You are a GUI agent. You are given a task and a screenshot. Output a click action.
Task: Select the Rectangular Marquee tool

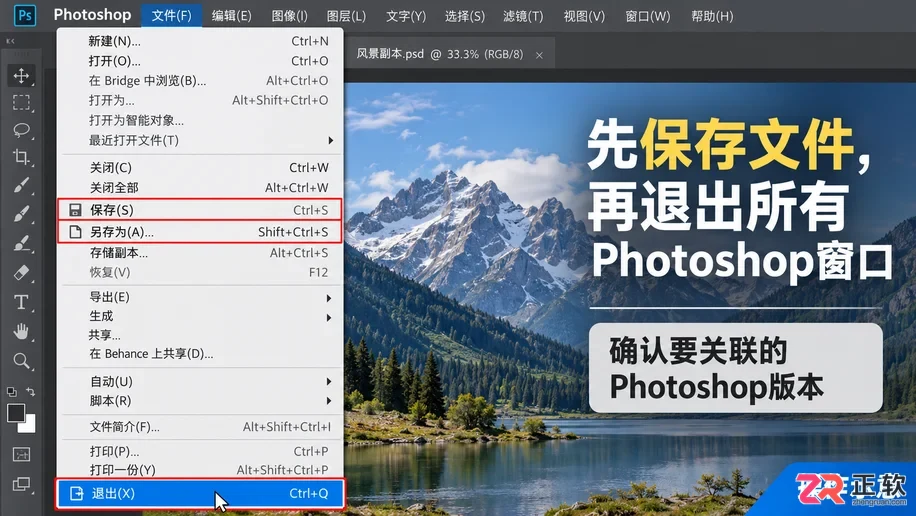click(21, 103)
